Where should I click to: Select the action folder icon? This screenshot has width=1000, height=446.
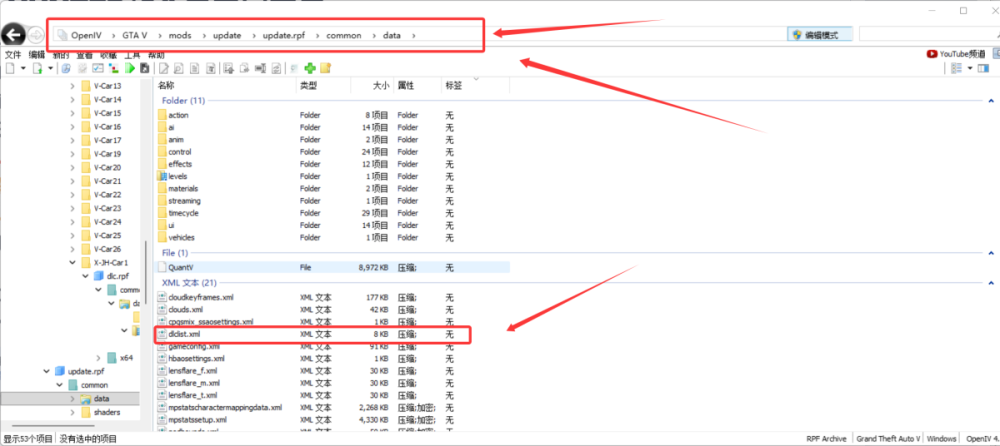[x=162, y=115]
